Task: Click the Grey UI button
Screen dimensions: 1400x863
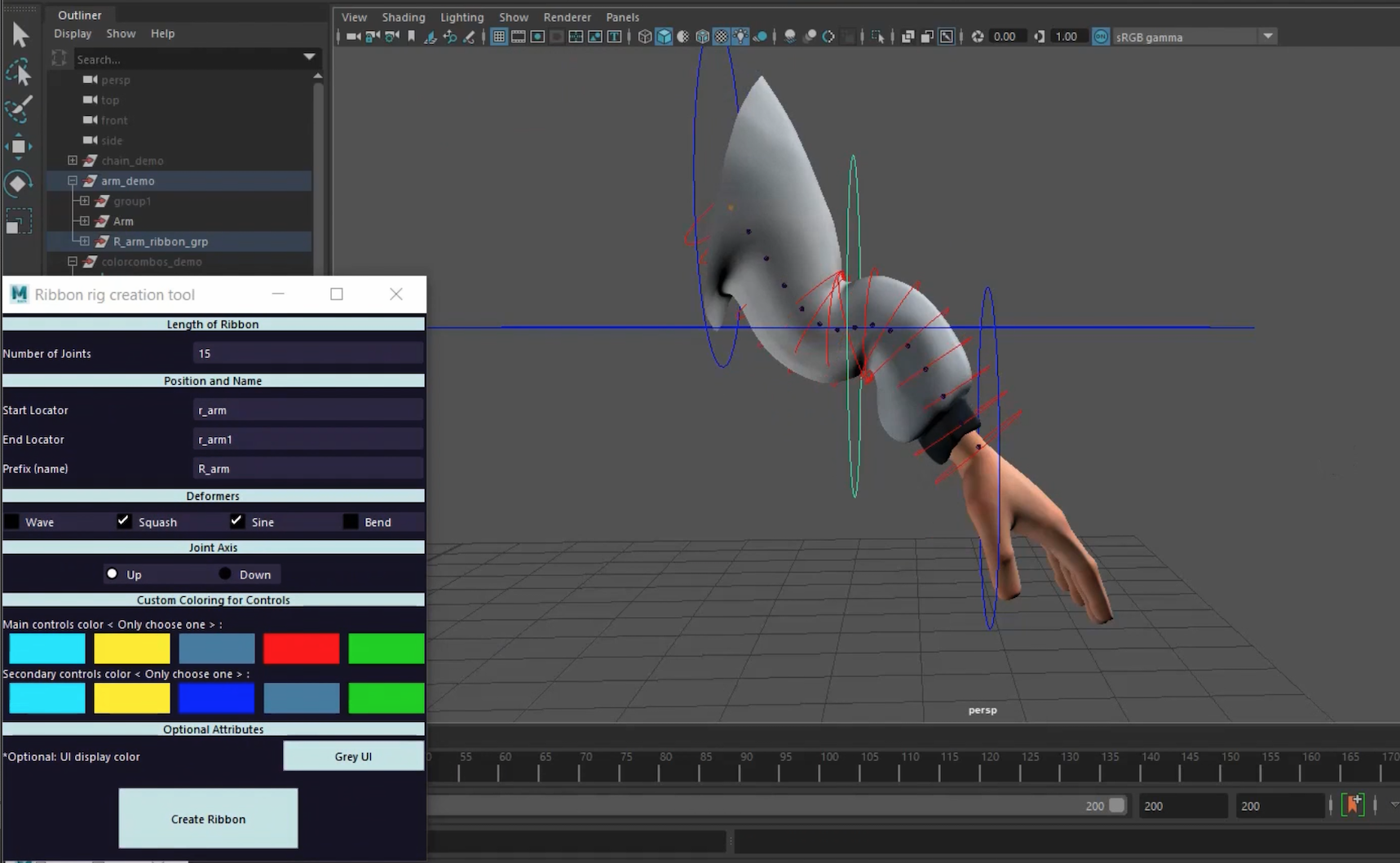Action: tap(353, 756)
